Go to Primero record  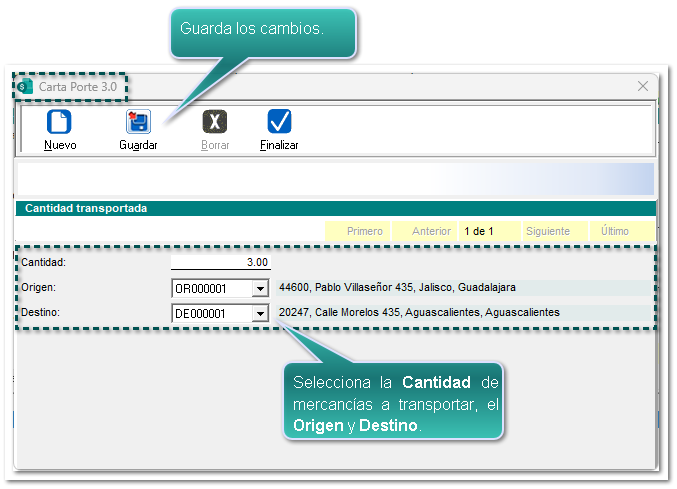[x=357, y=231]
